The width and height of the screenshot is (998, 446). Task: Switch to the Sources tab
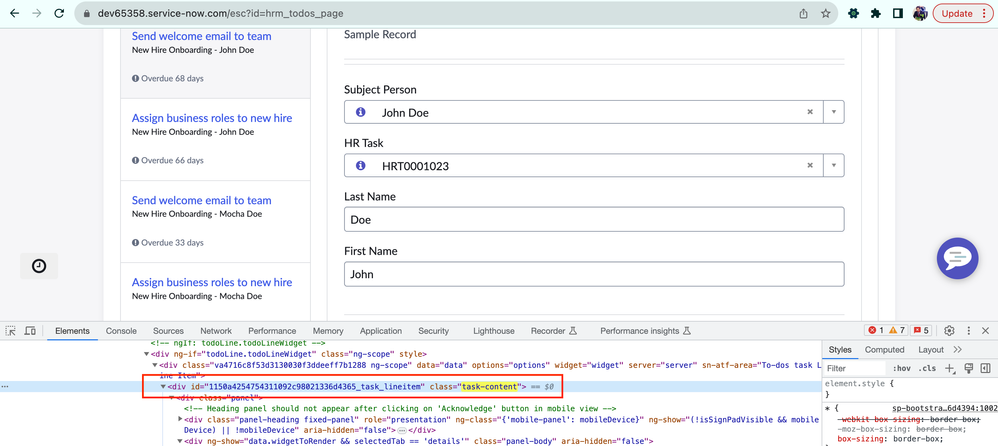click(168, 331)
